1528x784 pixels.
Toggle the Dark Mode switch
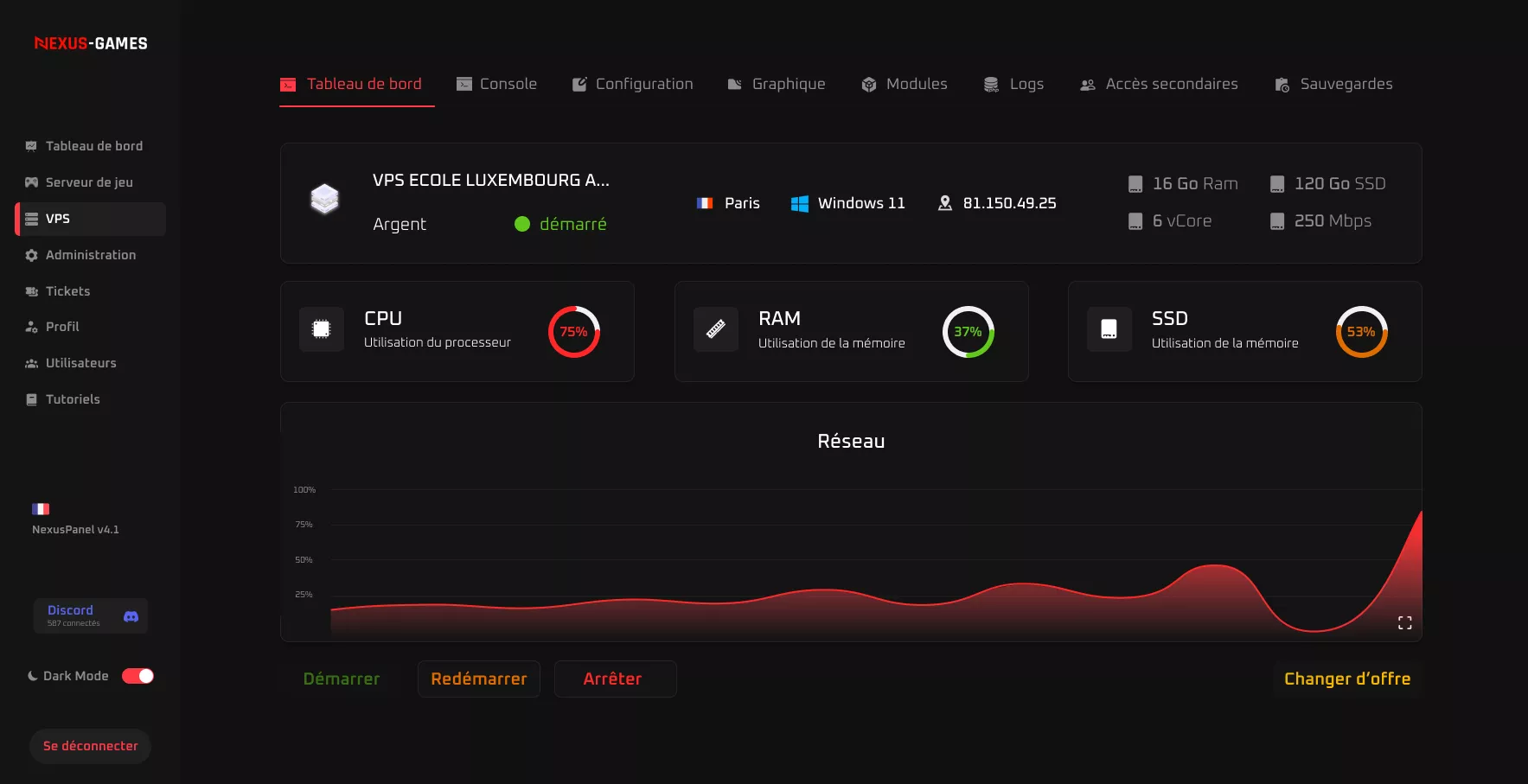pos(137,676)
